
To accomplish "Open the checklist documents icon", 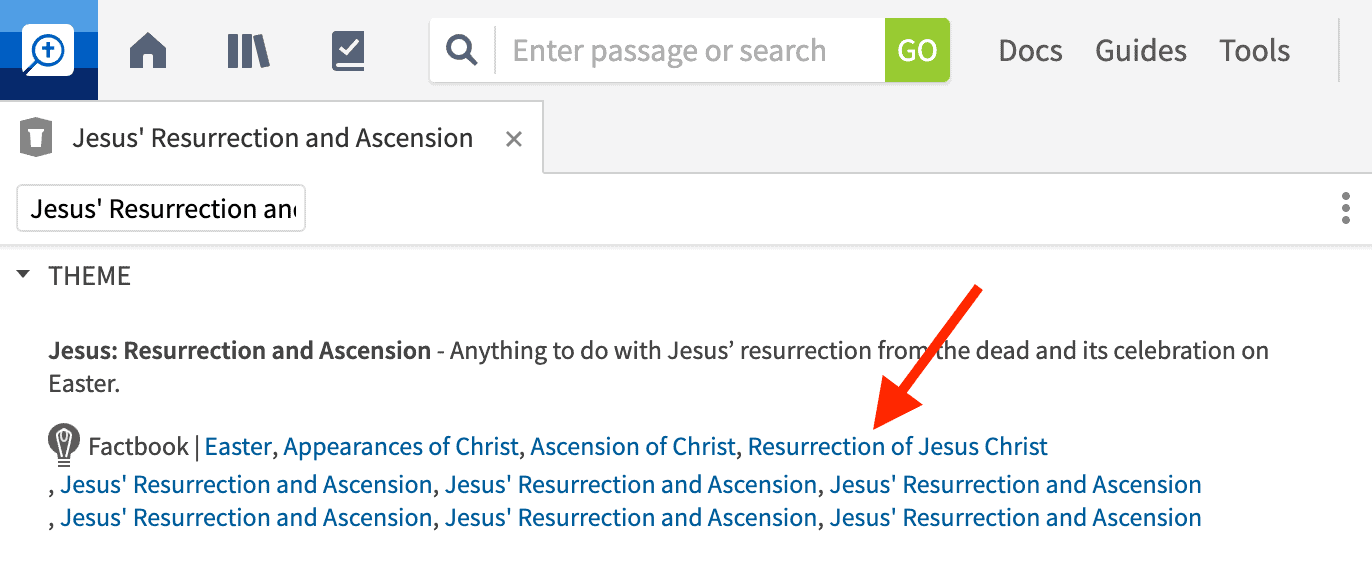I will coord(348,50).
